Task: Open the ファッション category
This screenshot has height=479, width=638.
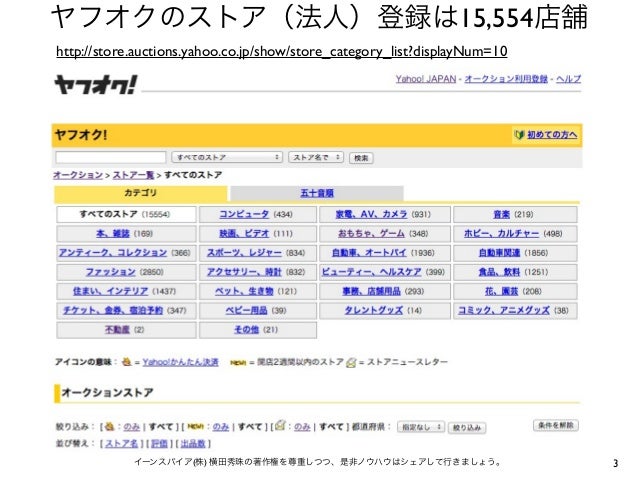Action: (110, 272)
